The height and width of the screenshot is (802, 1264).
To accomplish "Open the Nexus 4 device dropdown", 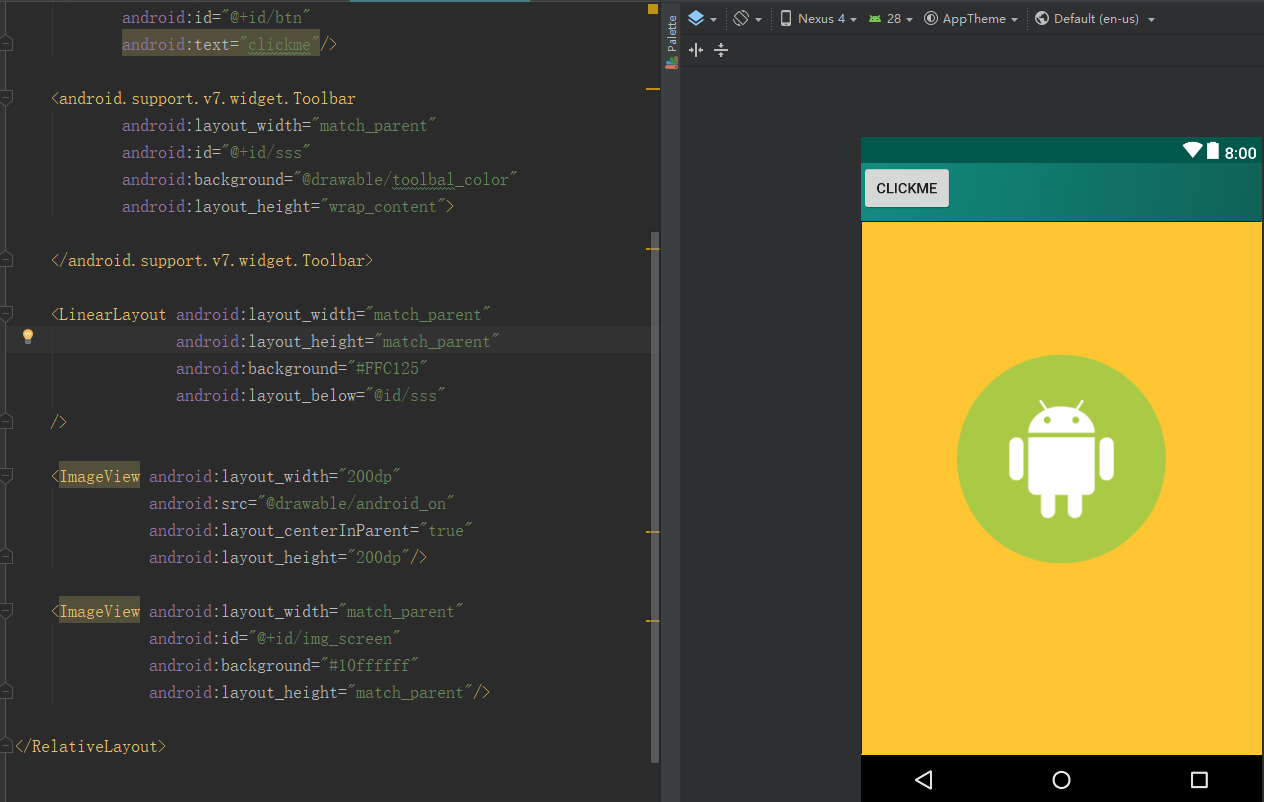I will [817, 19].
